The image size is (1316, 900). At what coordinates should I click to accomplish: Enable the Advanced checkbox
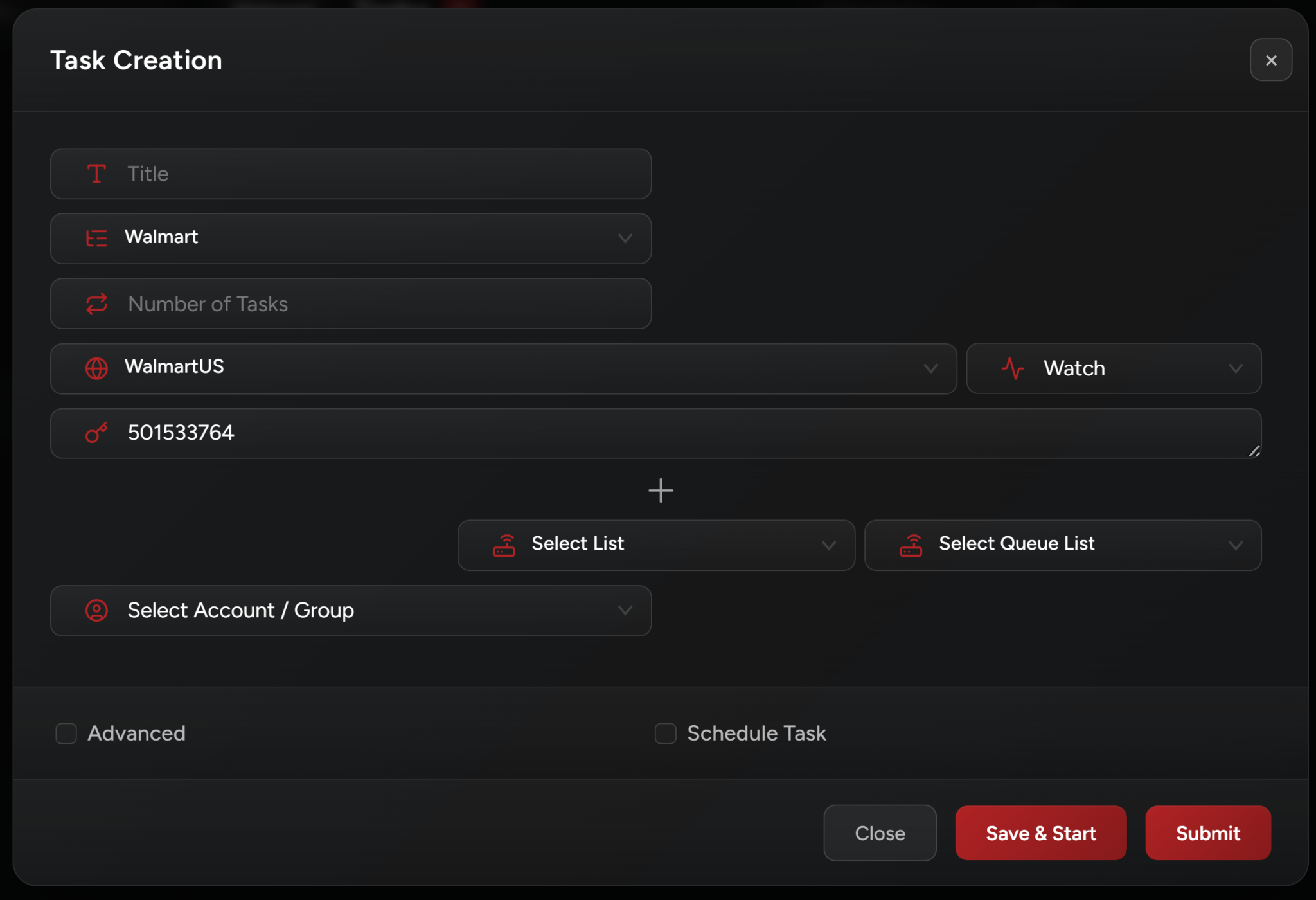[66, 733]
